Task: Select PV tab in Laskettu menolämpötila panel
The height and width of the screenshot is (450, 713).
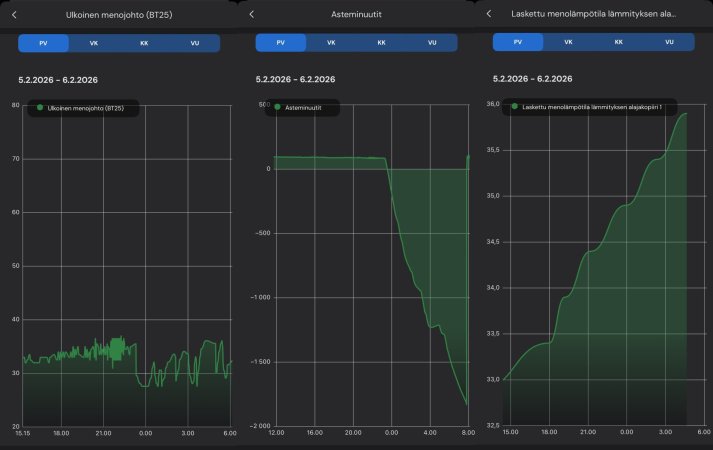Action: point(518,43)
